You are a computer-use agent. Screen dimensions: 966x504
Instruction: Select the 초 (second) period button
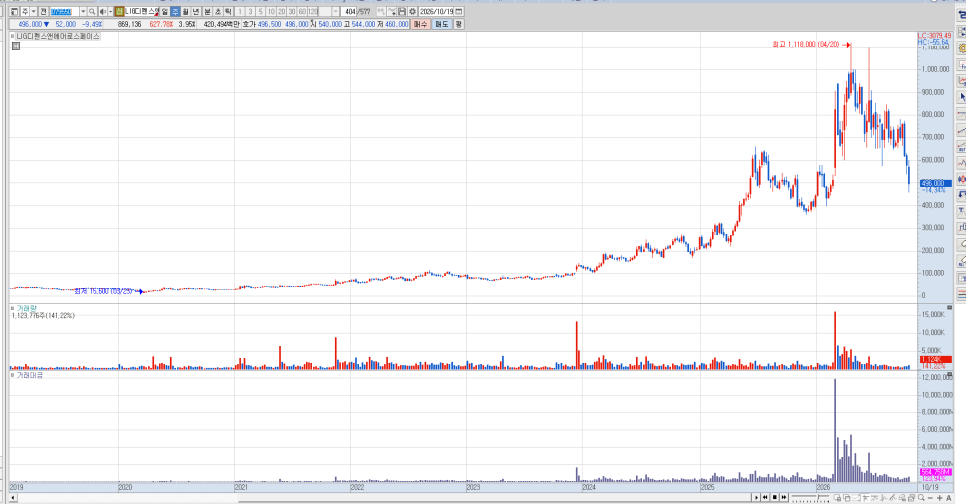click(217, 11)
